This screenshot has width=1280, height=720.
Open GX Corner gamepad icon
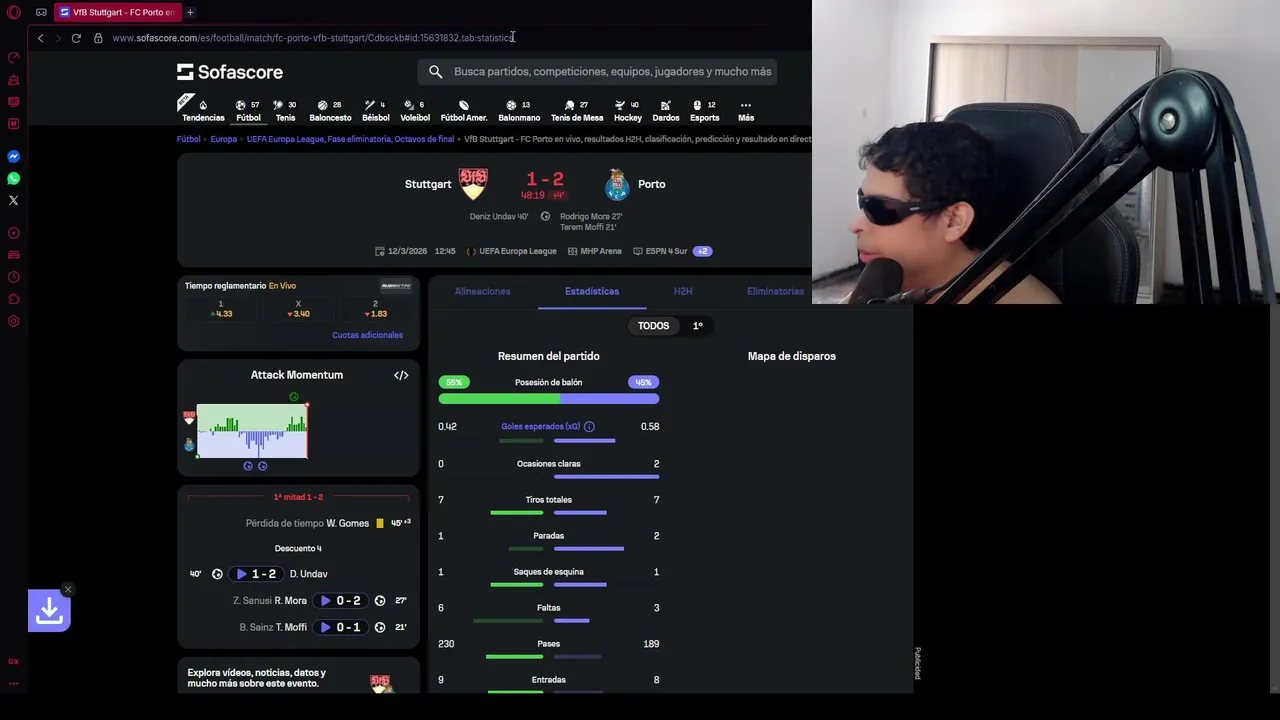(x=41, y=12)
